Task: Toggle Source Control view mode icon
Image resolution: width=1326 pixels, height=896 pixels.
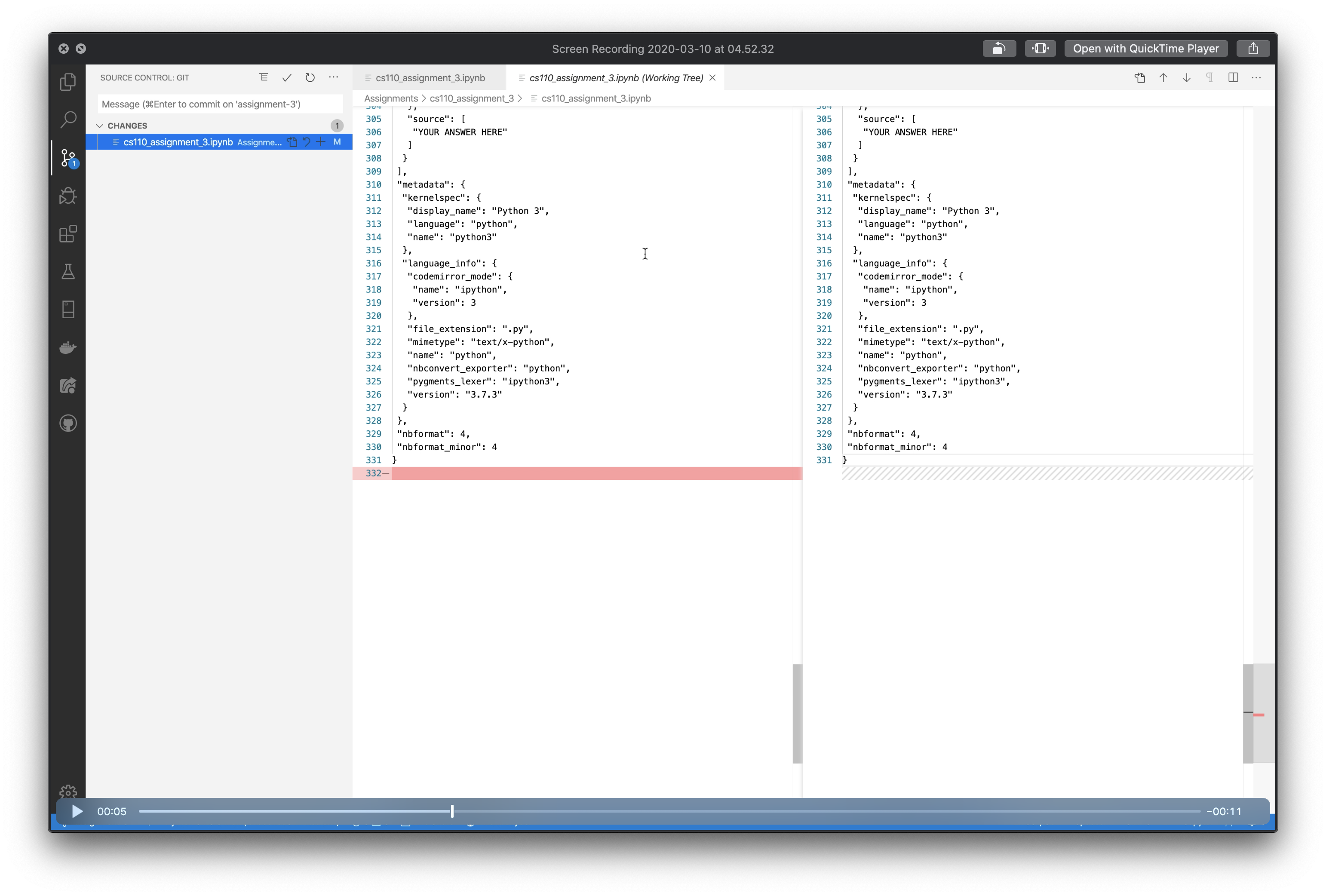Action: (x=263, y=78)
